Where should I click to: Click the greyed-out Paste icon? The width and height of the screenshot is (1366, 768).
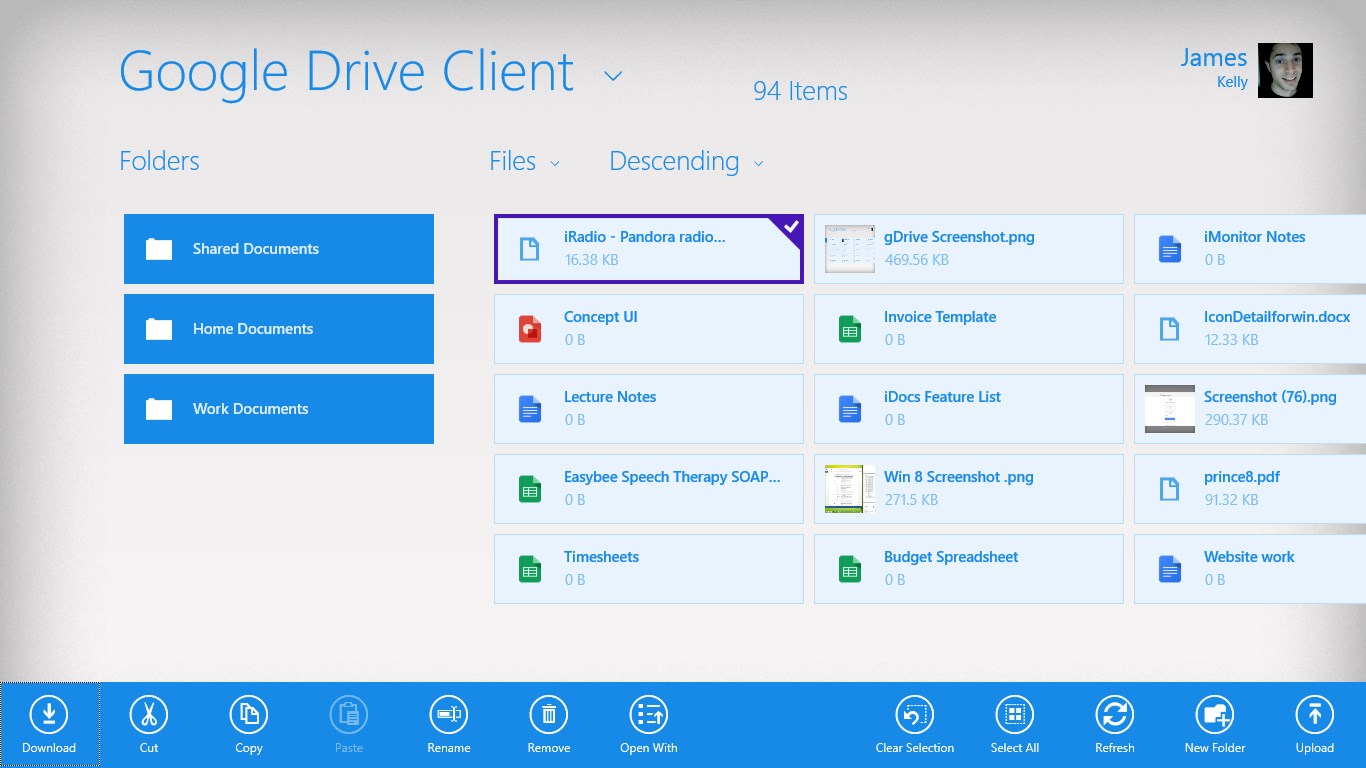click(349, 715)
